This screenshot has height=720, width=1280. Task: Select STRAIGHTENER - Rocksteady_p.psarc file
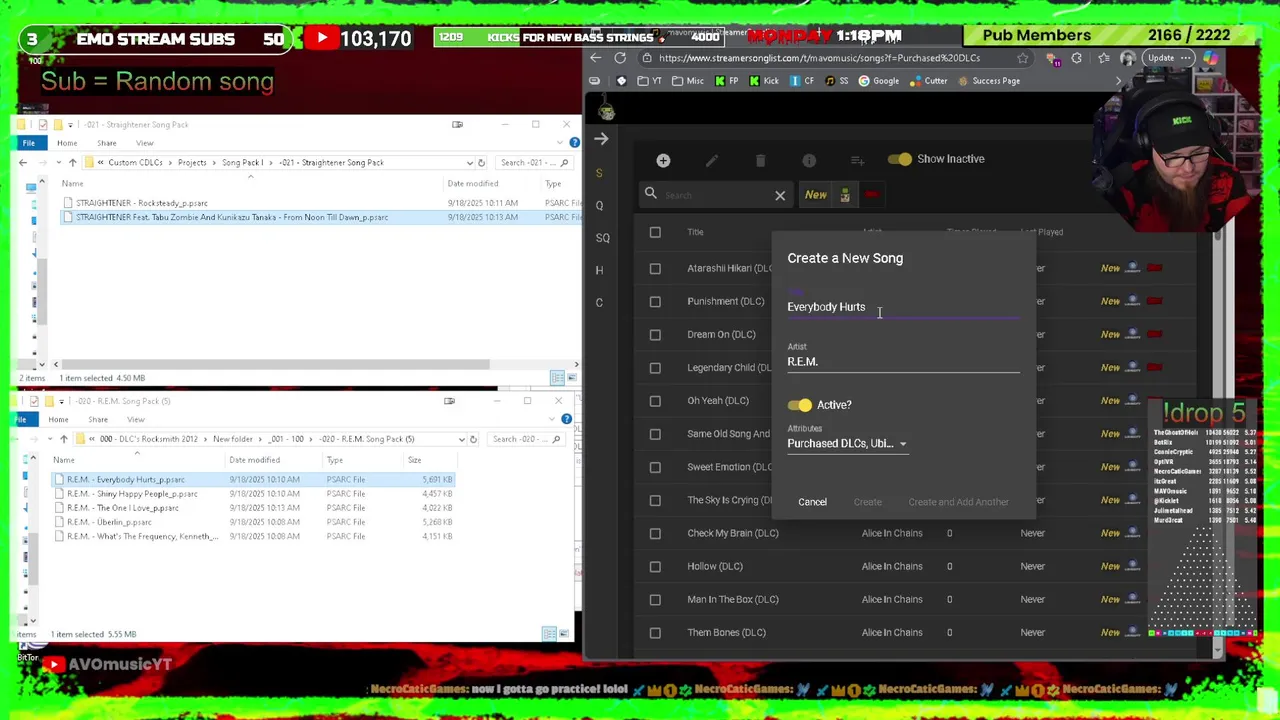click(142, 203)
